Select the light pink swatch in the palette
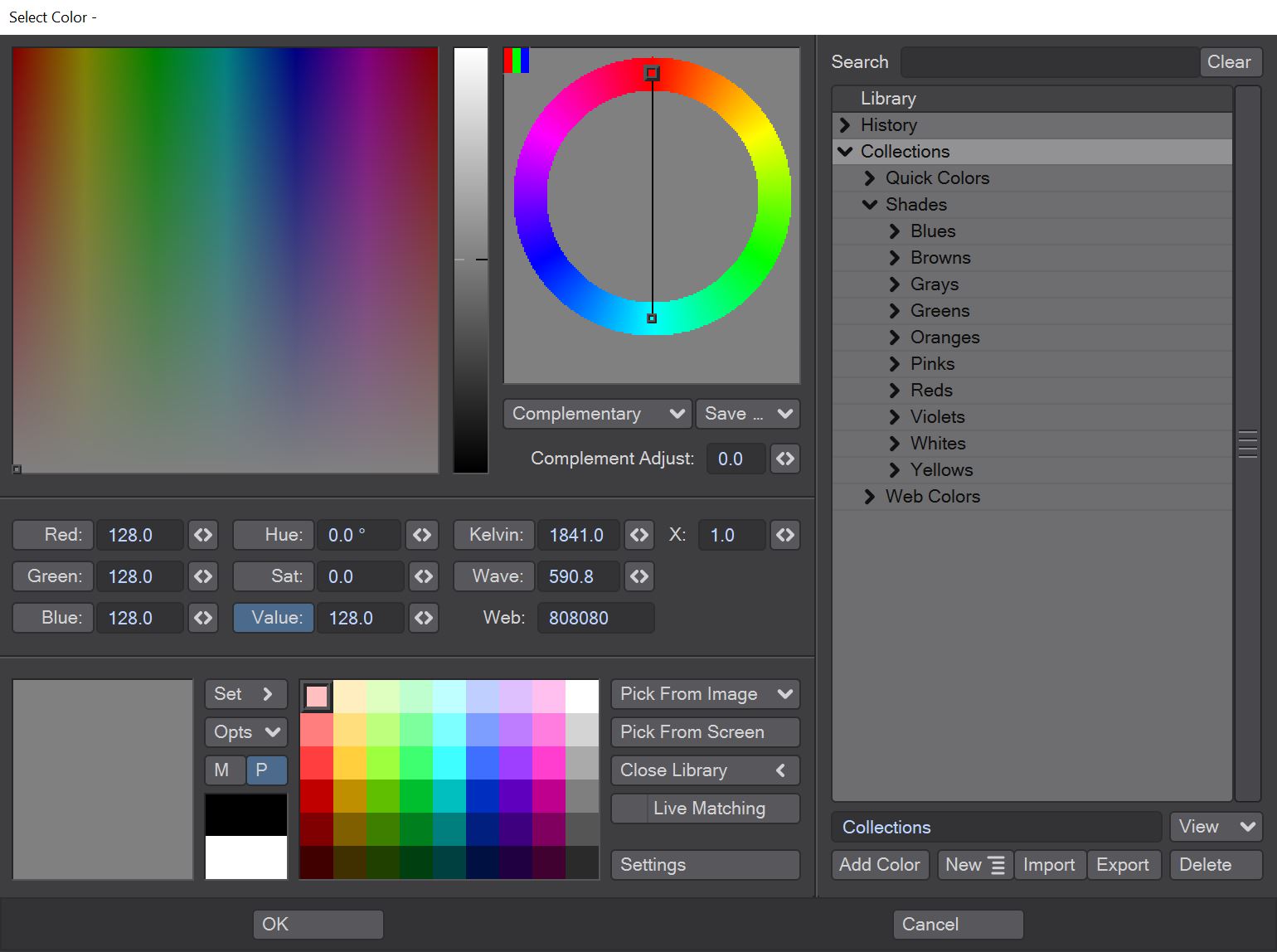The width and height of the screenshot is (1277, 952). point(316,697)
